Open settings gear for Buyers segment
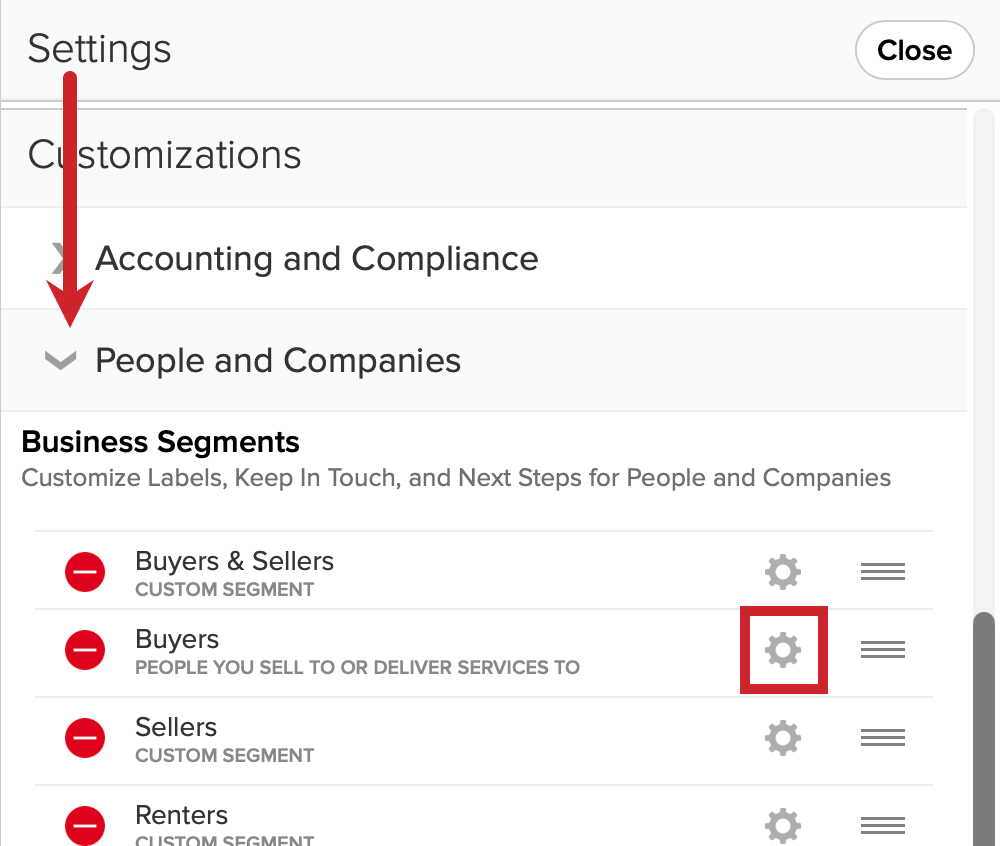1000x846 pixels. tap(783, 650)
